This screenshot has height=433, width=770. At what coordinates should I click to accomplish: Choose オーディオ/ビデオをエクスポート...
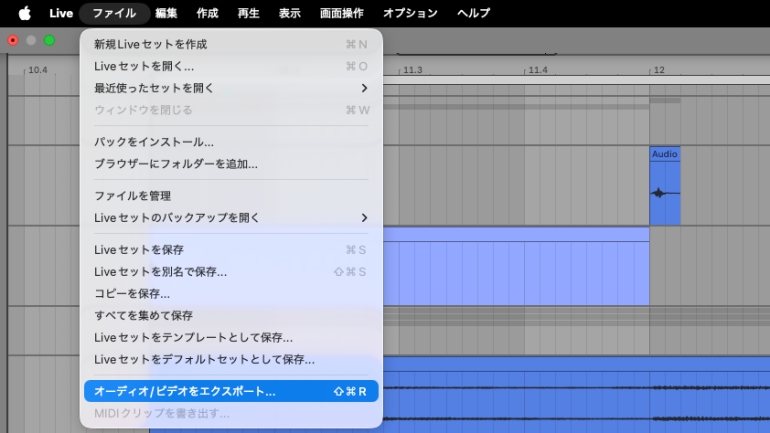coord(231,391)
